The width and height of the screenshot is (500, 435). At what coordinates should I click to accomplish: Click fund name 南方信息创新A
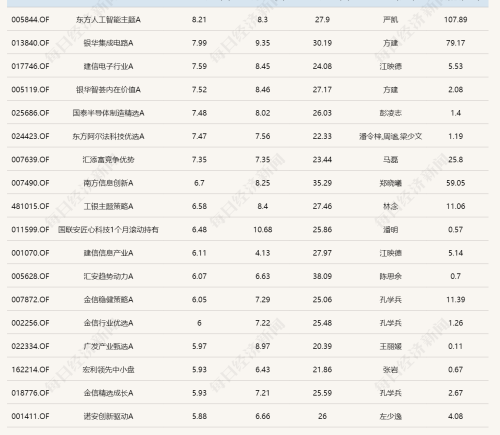pos(108,183)
